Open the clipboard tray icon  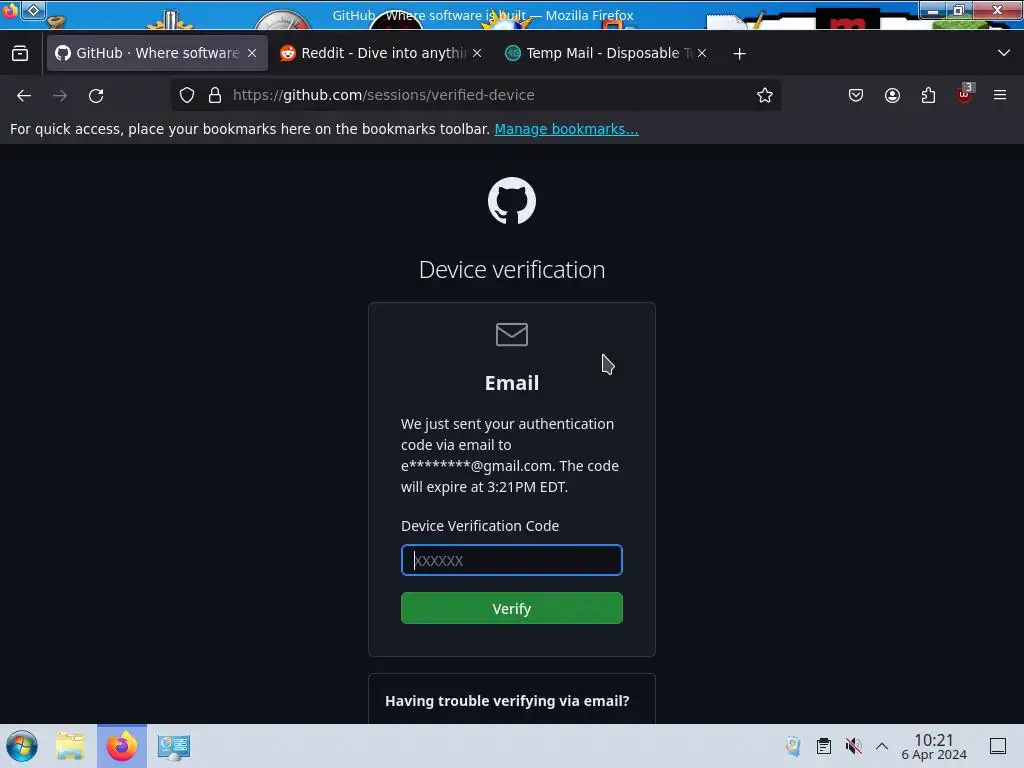click(x=824, y=746)
